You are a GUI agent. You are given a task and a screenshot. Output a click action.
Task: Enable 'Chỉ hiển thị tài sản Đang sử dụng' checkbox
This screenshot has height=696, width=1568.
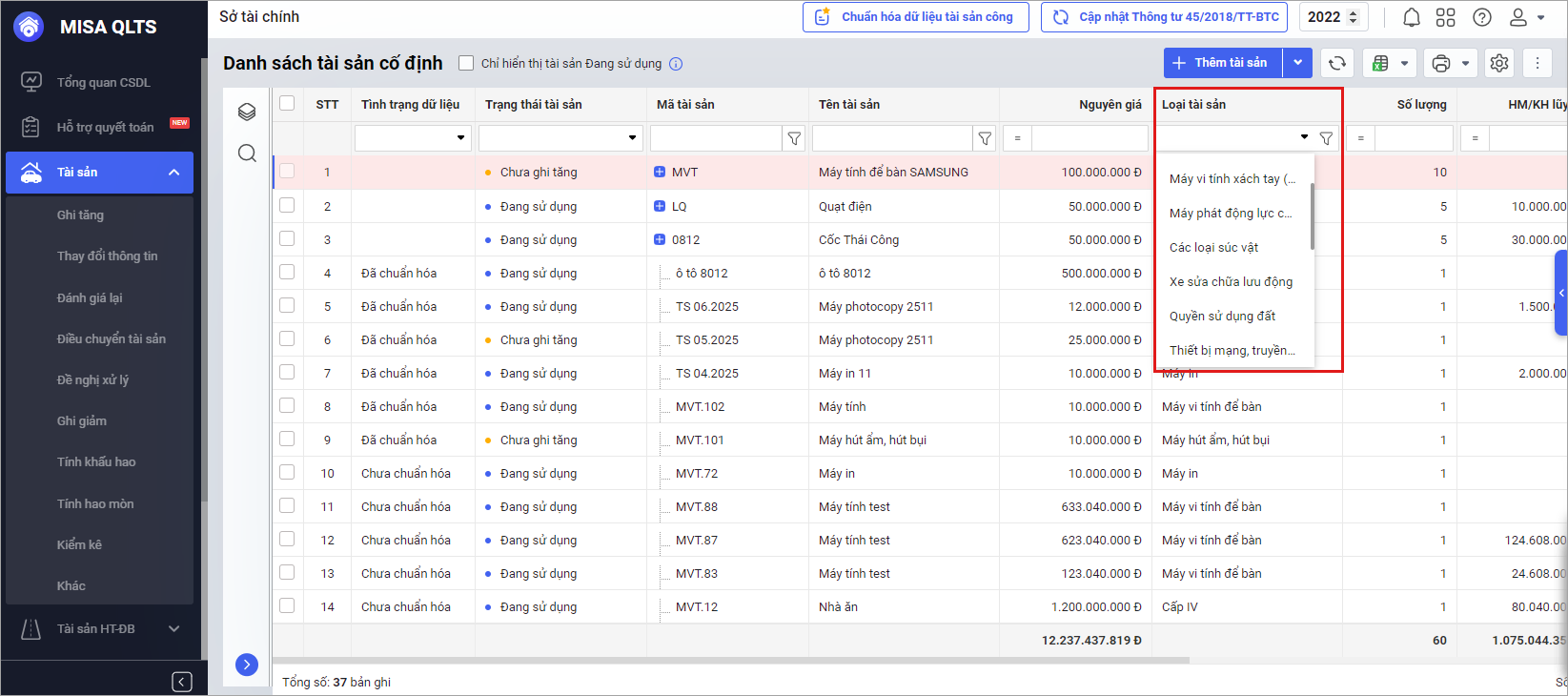tap(466, 63)
